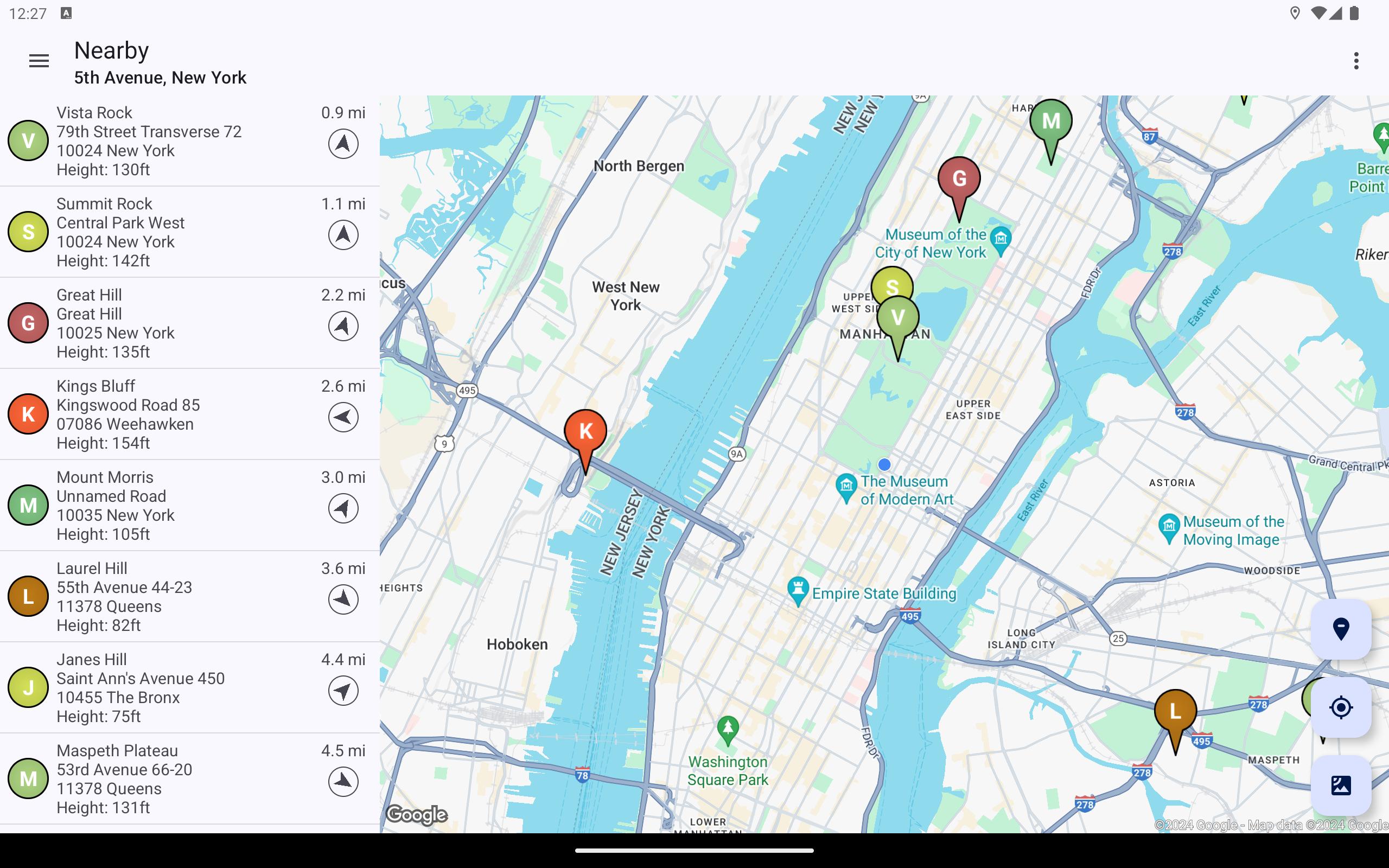Tap the battery status icon
This screenshot has height=868, width=1389.
[x=1355, y=13]
